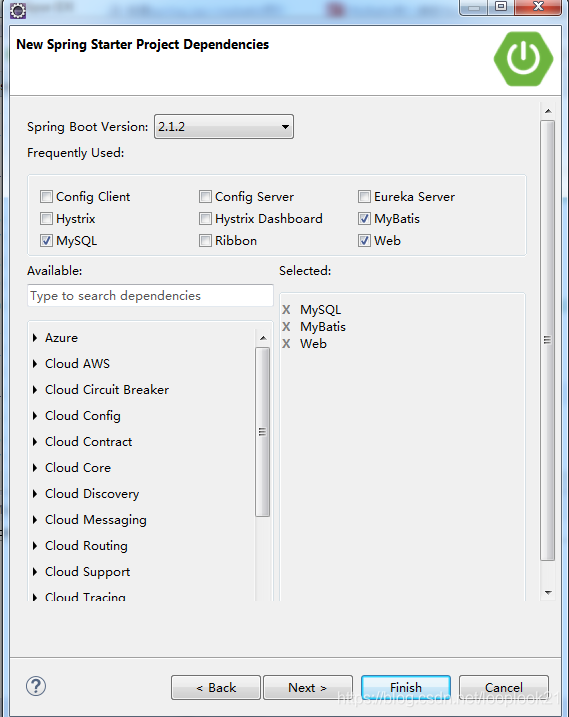This screenshot has height=717, width=569.
Task: Expand the Cloud Circuit Breaker category
Action: [35, 390]
